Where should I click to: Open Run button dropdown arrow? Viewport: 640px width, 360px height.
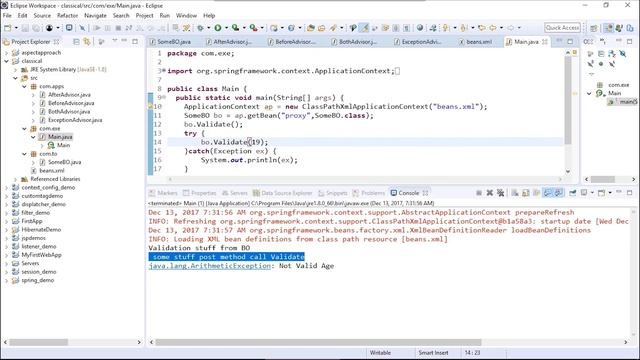click(226, 28)
